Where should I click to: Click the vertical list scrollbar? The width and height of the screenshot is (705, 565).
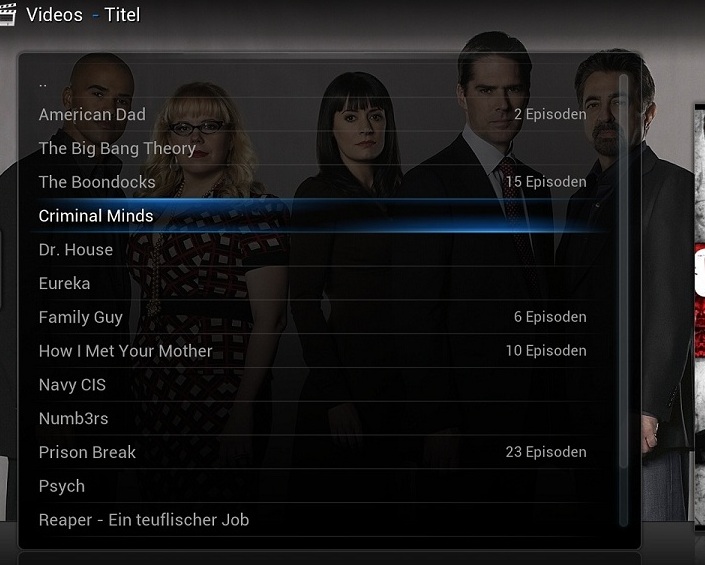click(x=623, y=300)
